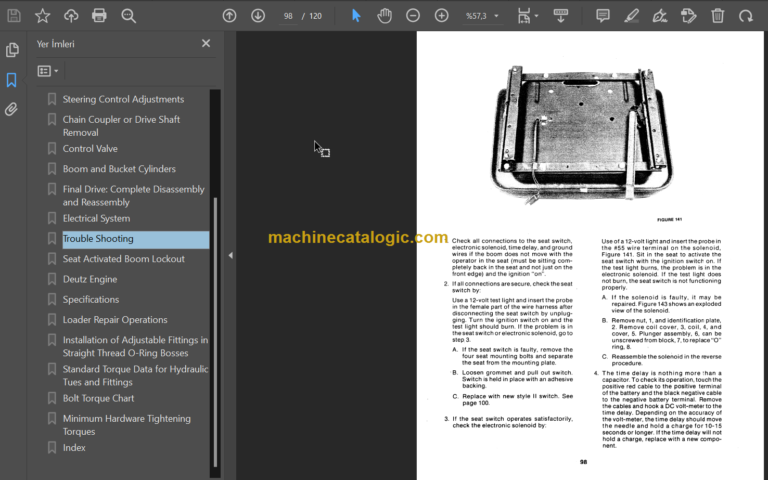Screen dimensions: 768x480
Task: Close the Yer İmleri bookmarks panel
Action: coord(206,44)
